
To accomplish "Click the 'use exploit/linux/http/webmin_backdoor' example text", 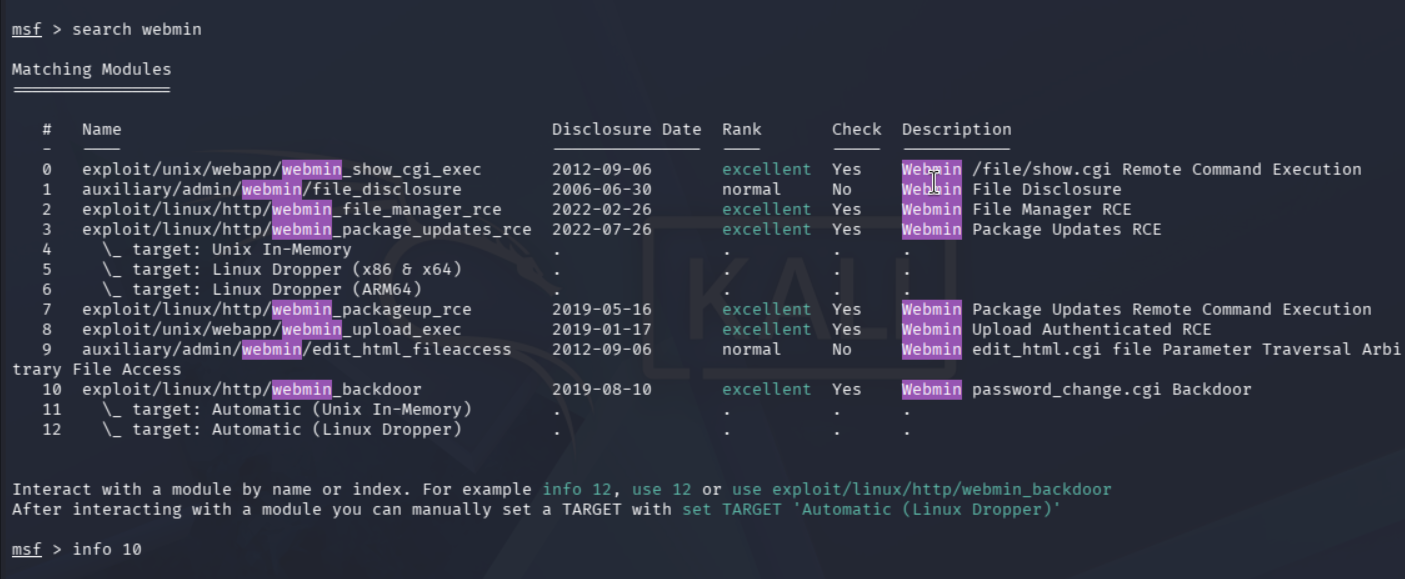I will click(921, 489).
